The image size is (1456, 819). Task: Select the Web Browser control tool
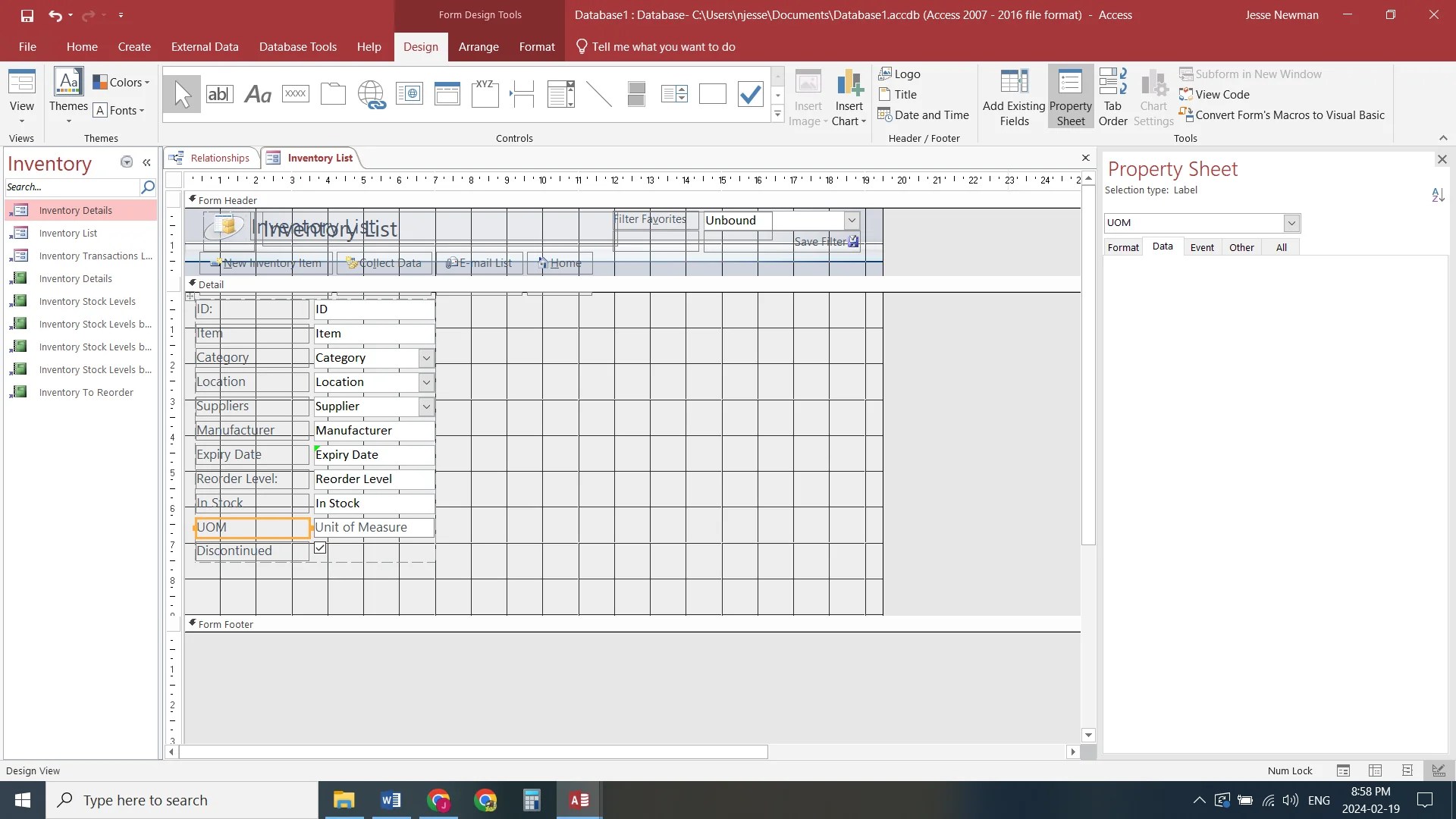pyautogui.click(x=409, y=94)
